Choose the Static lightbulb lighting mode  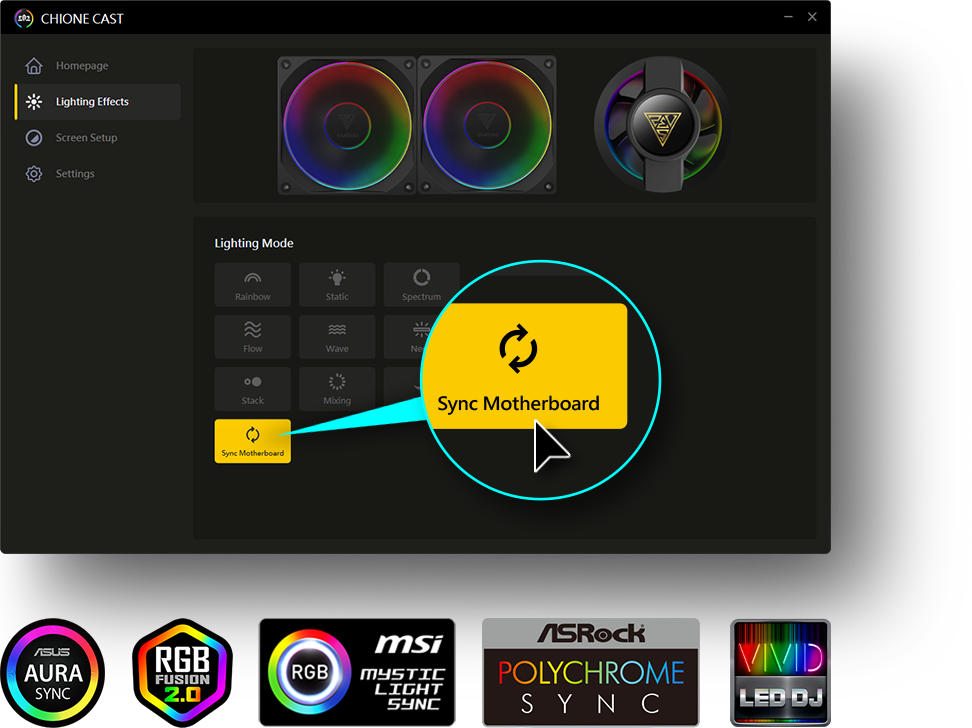(x=337, y=284)
